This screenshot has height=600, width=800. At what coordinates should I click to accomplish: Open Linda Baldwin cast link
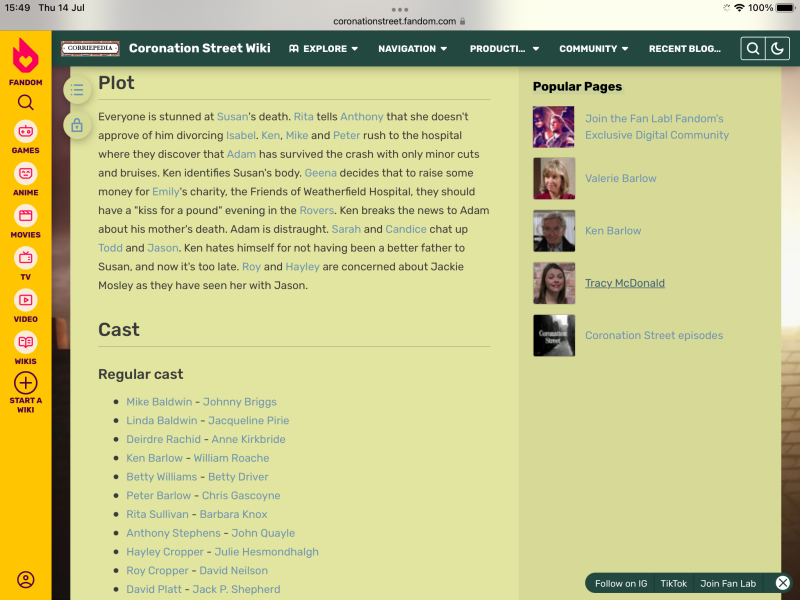point(162,420)
